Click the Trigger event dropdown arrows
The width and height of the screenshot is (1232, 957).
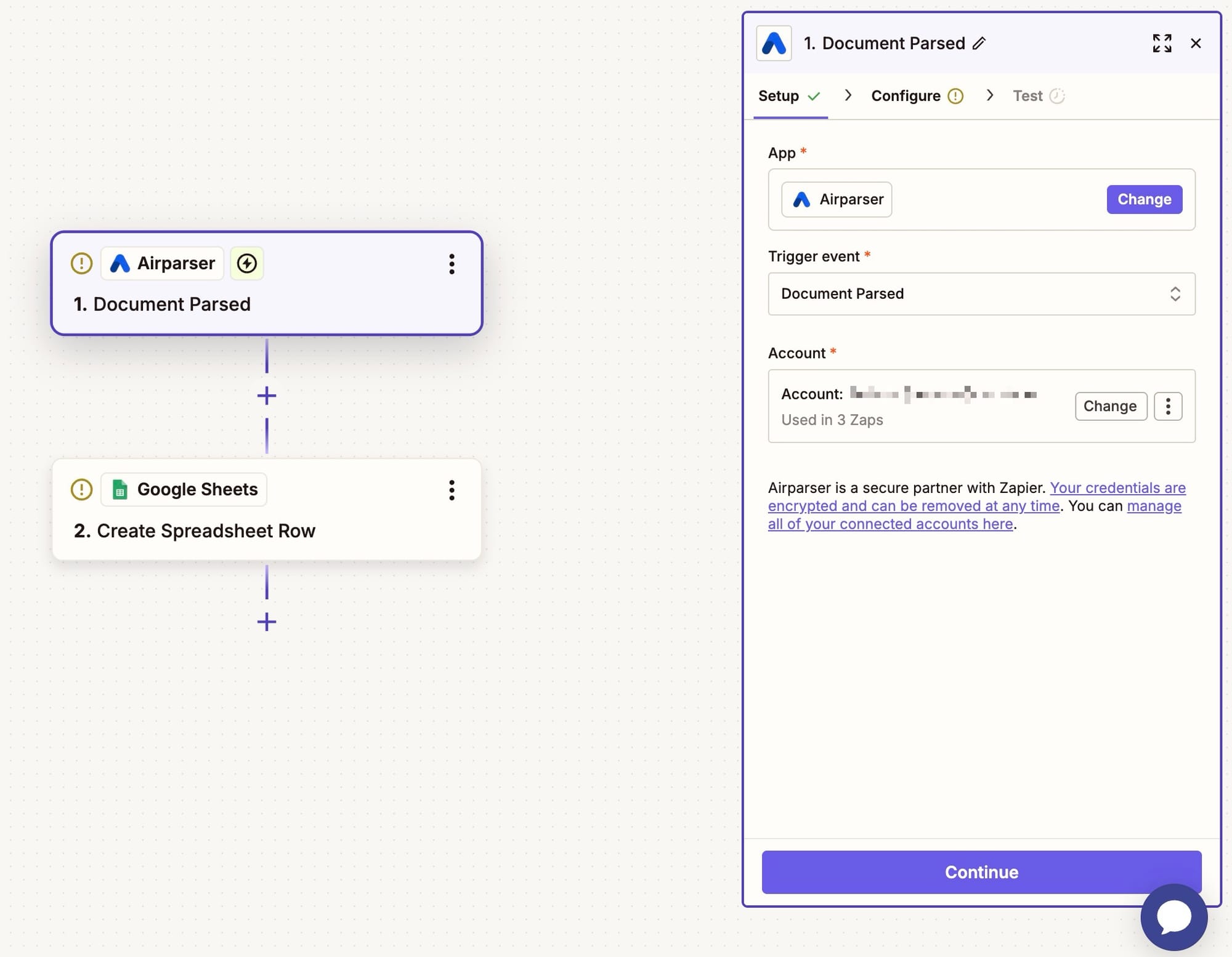(x=1175, y=294)
